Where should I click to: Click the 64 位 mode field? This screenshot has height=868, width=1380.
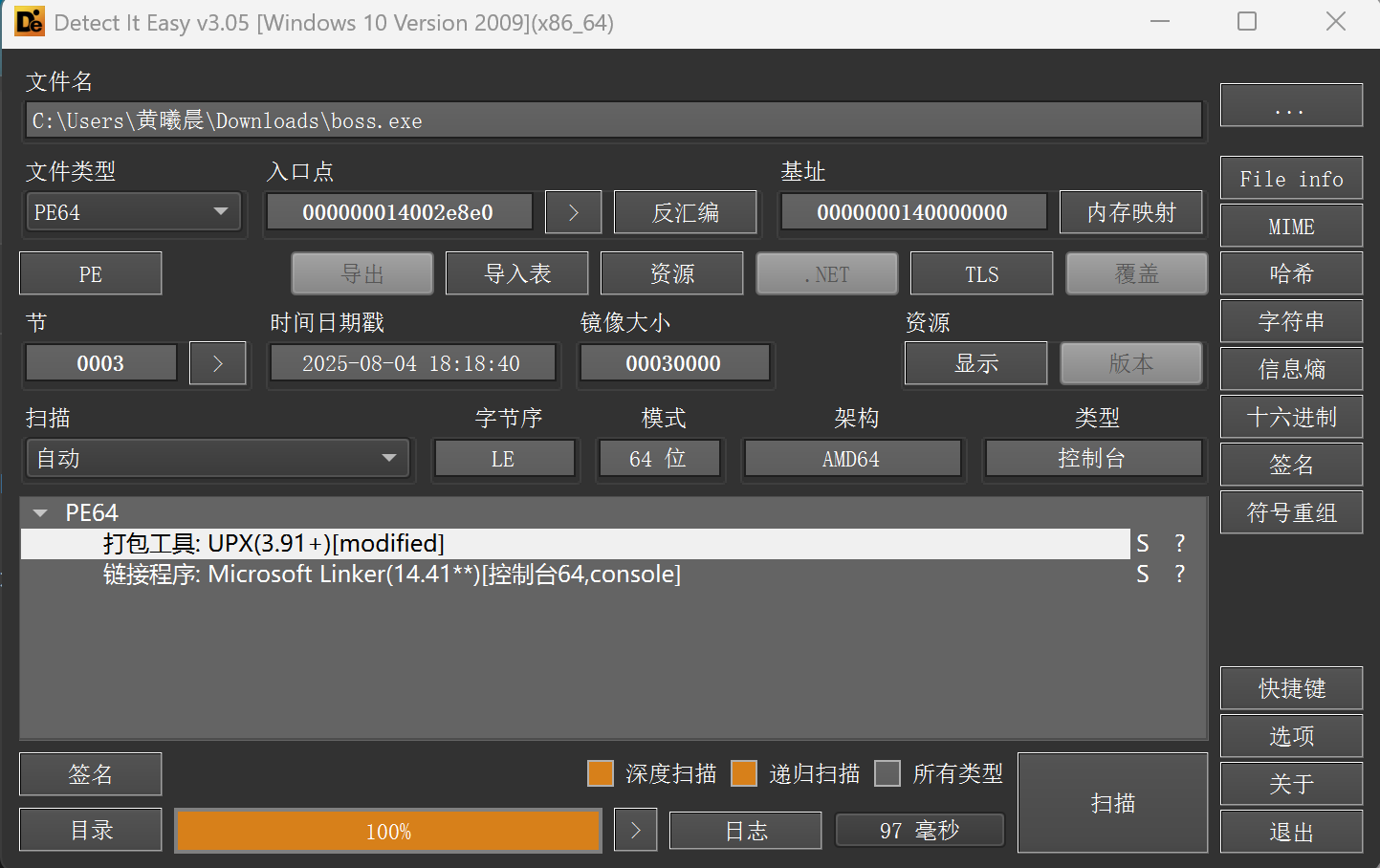click(x=659, y=458)
